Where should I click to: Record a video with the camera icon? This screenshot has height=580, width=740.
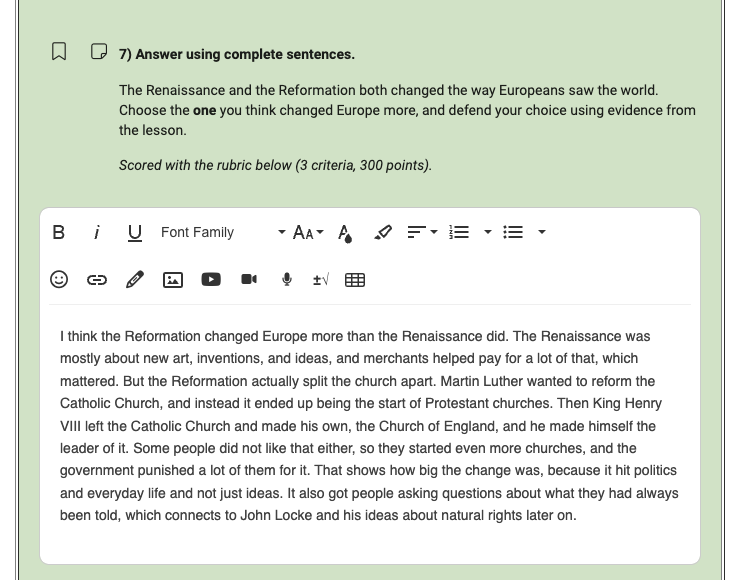(x=249, y=279)
